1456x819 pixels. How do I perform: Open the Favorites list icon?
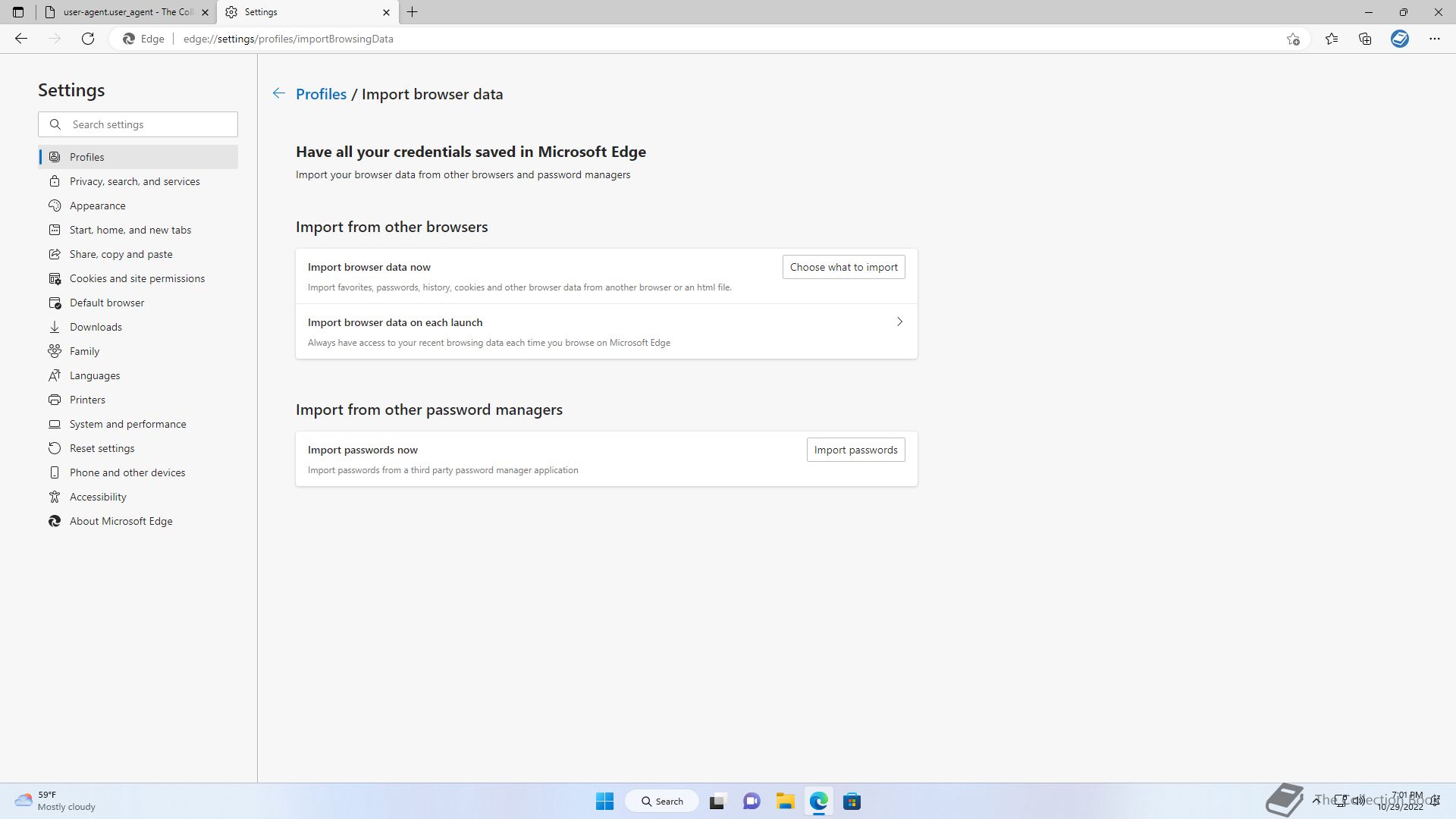pyautogui.click(x=1332, y=39)
